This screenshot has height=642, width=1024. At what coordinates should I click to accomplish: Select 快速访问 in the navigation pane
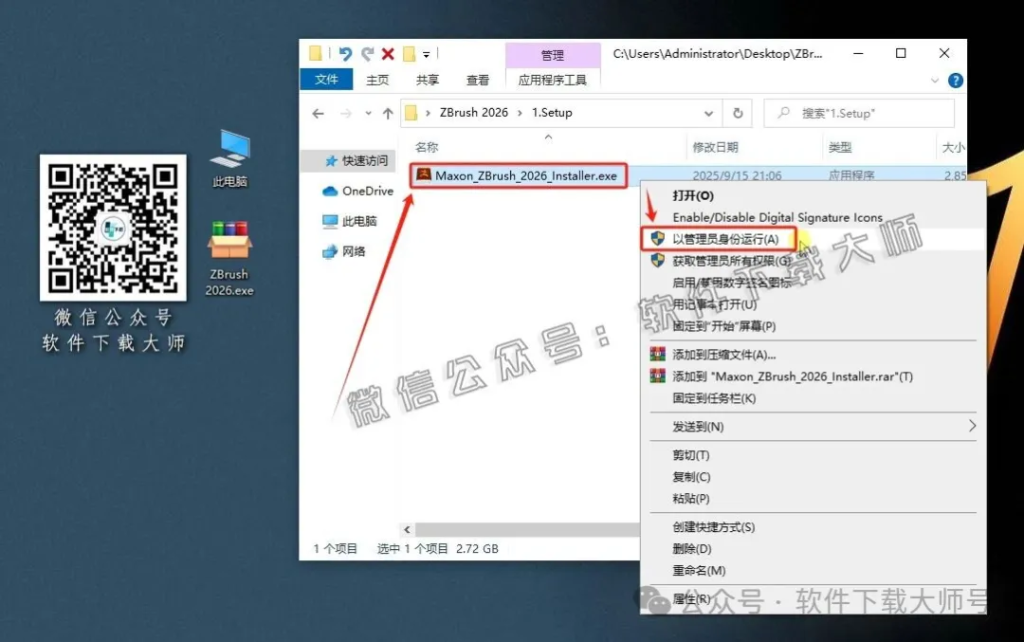364,160
